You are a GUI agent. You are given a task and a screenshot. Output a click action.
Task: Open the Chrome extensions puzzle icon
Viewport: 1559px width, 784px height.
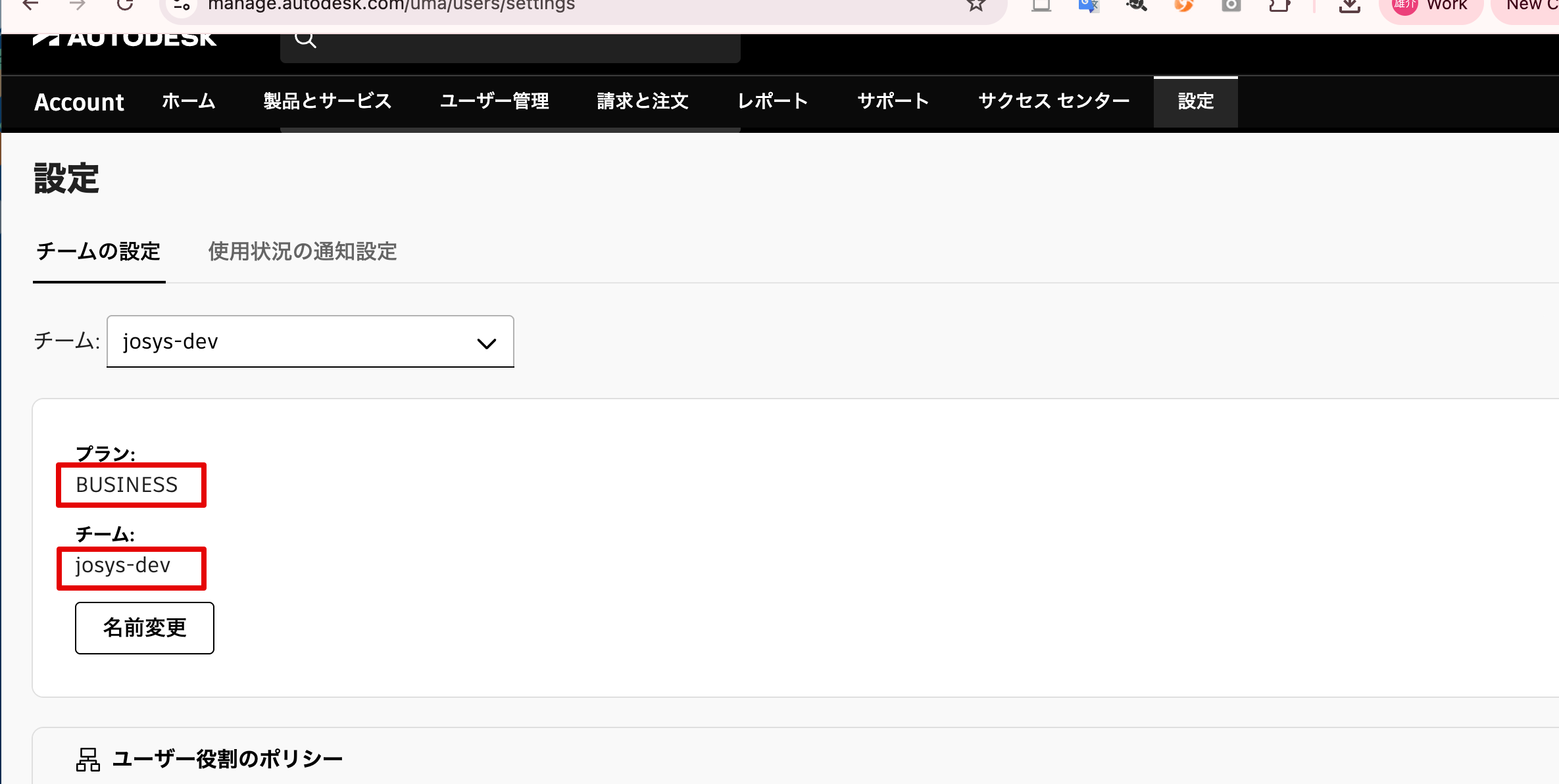pyautogui.click(x=1279, y=5)
